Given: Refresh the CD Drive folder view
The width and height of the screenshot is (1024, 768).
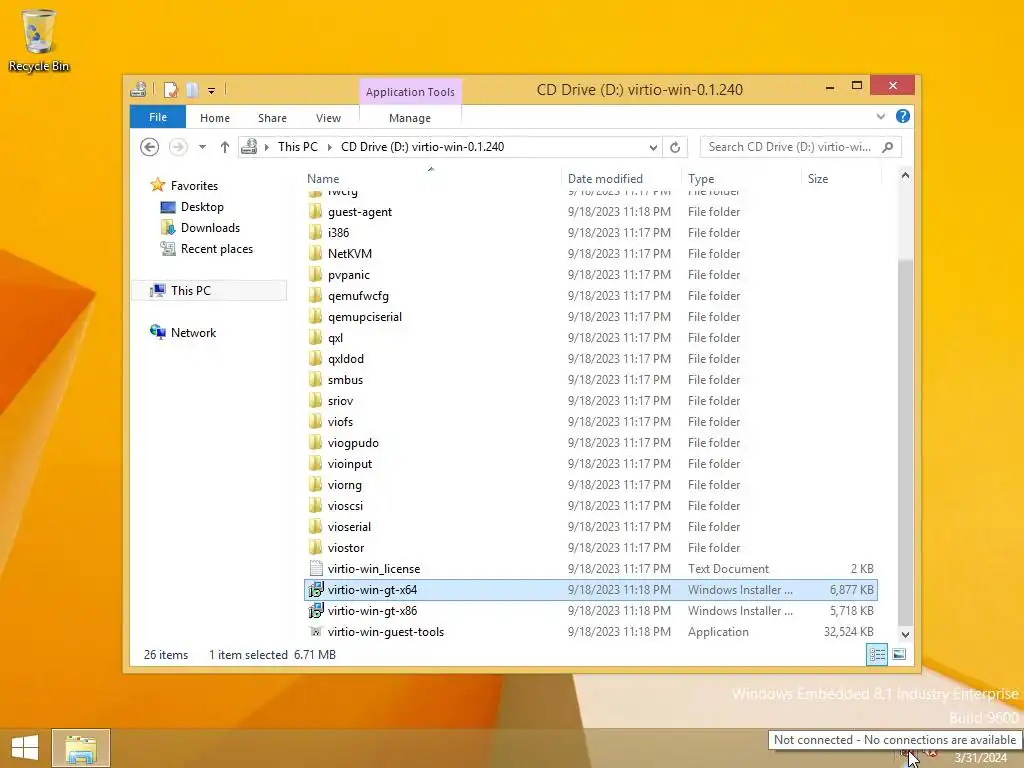Looking at the screenshot, I should [675, 147].
